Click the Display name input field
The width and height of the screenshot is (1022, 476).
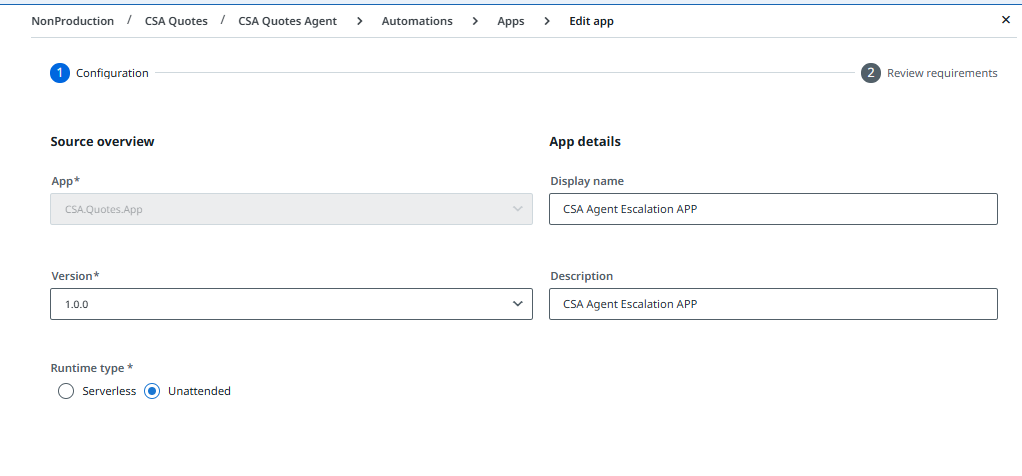tap(772, 209)
